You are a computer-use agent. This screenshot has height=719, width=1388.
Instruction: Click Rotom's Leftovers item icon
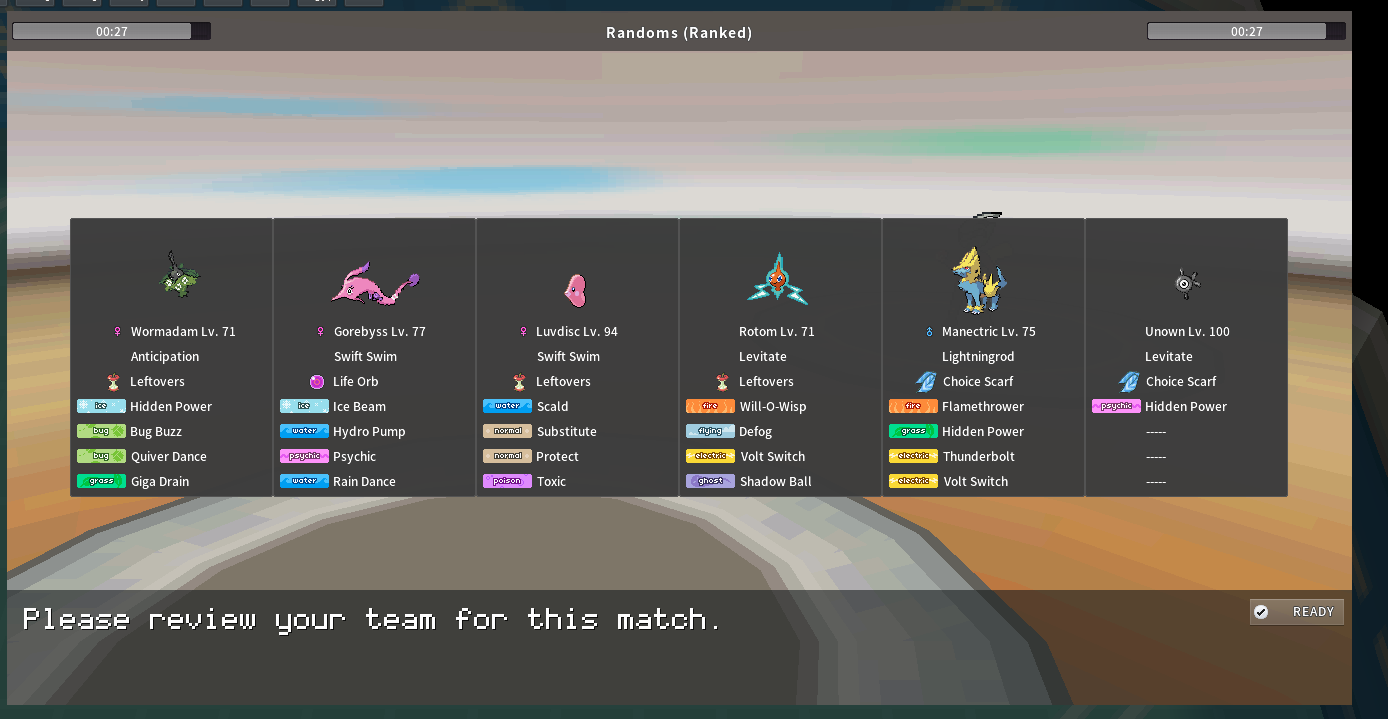click(x=722, y=381)
